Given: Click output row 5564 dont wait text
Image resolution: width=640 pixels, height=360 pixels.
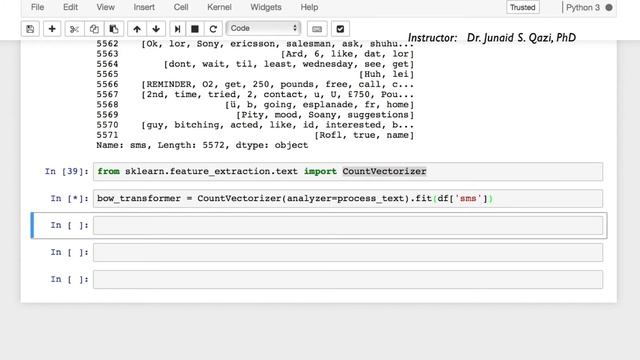Looking at the screenshot, I should point(289,64).
